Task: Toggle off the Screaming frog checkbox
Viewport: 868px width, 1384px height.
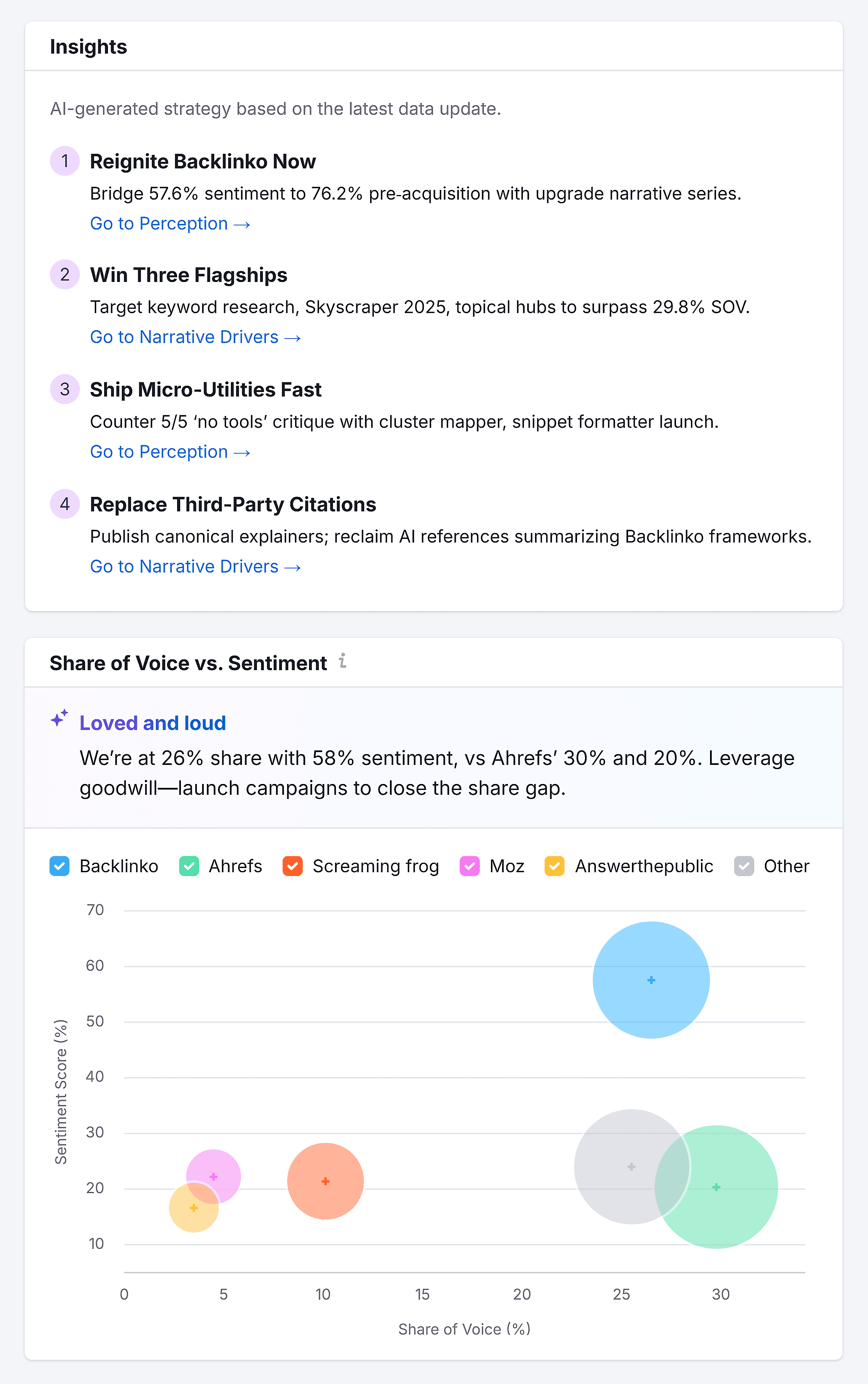Action: pyautogui.click(x=293, y=866)
